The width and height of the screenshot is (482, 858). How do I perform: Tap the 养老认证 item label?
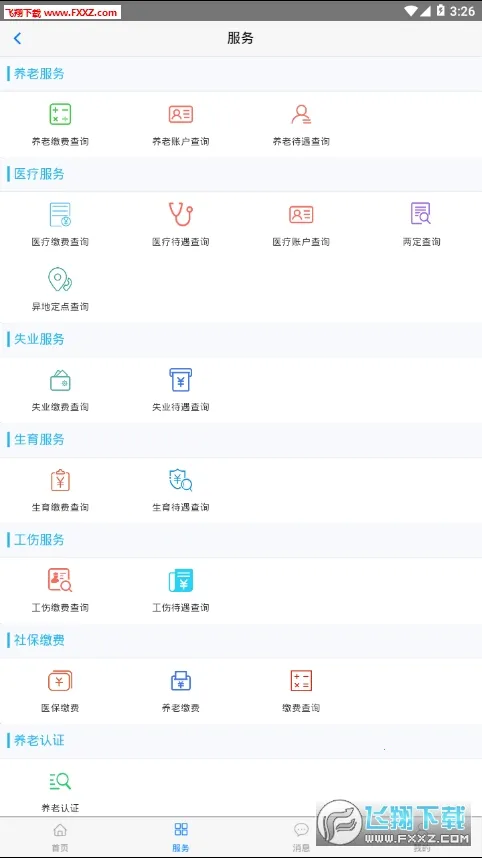coord(60,808)
